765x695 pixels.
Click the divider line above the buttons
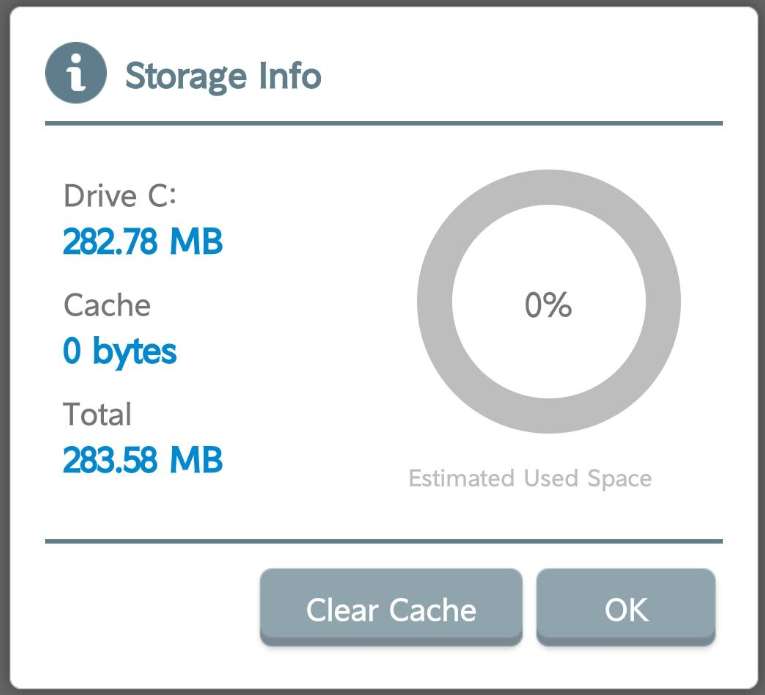[x=383, y=541]
